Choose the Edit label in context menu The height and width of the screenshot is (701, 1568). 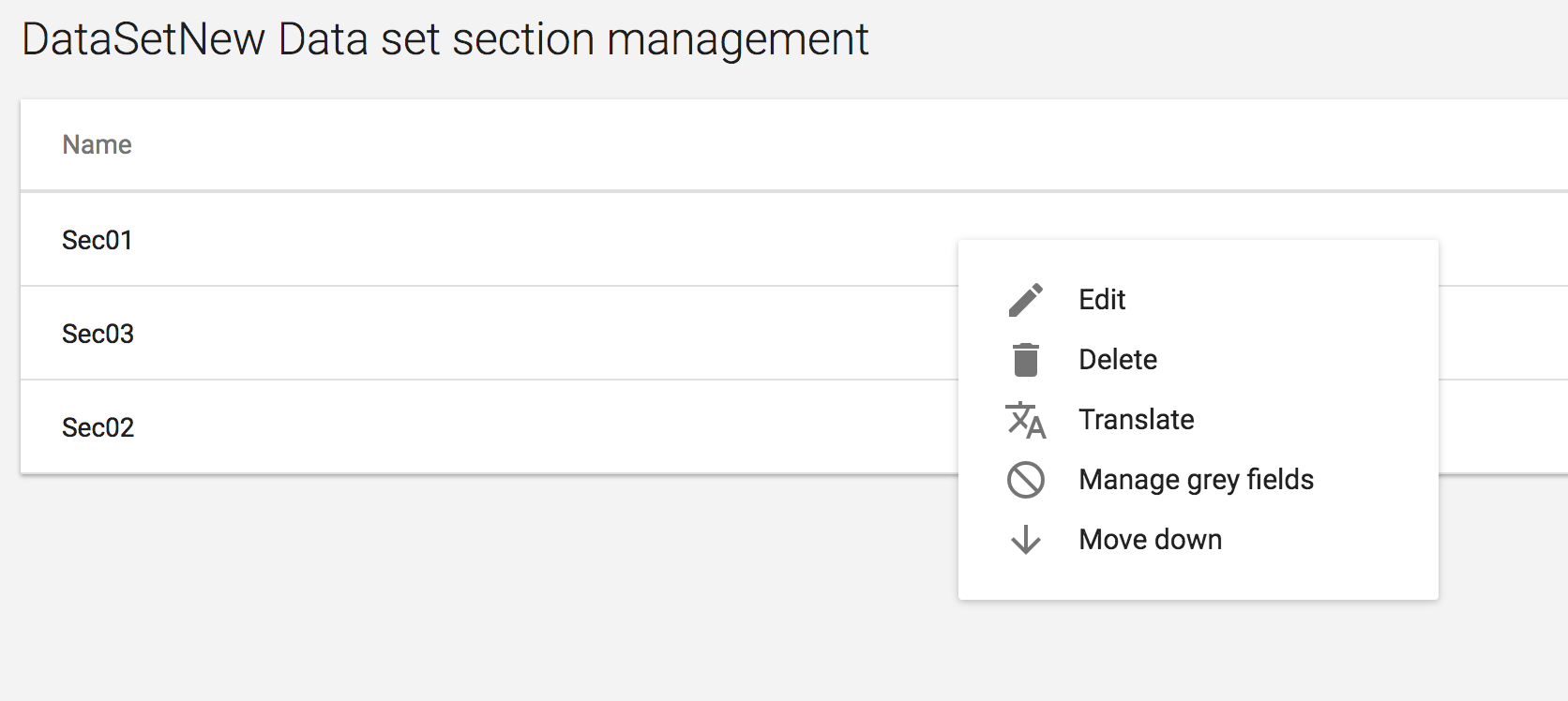pos(1102,300)
